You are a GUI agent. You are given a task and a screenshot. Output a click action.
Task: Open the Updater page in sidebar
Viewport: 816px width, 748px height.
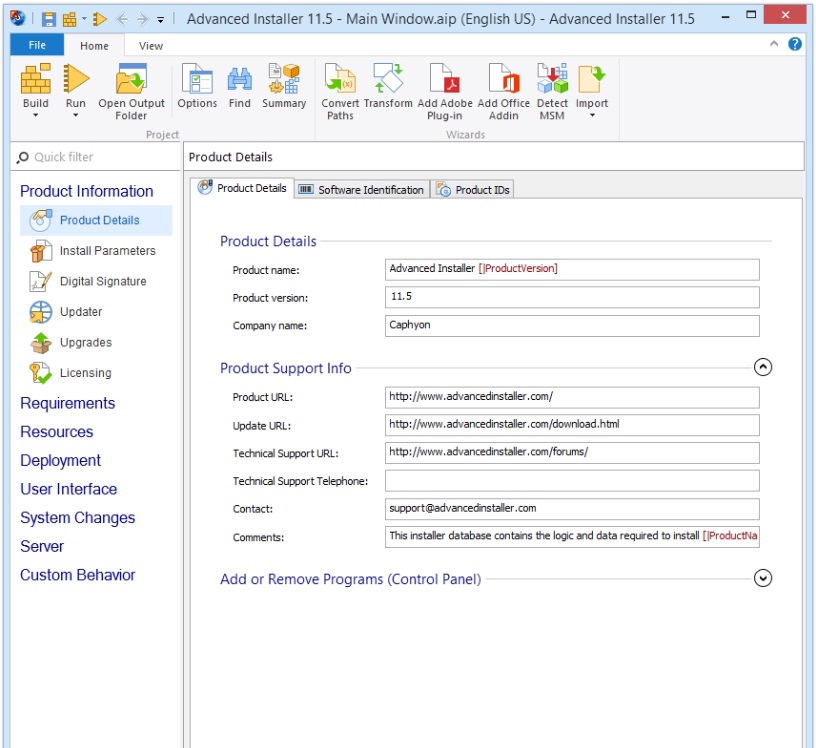pos(96,312)
